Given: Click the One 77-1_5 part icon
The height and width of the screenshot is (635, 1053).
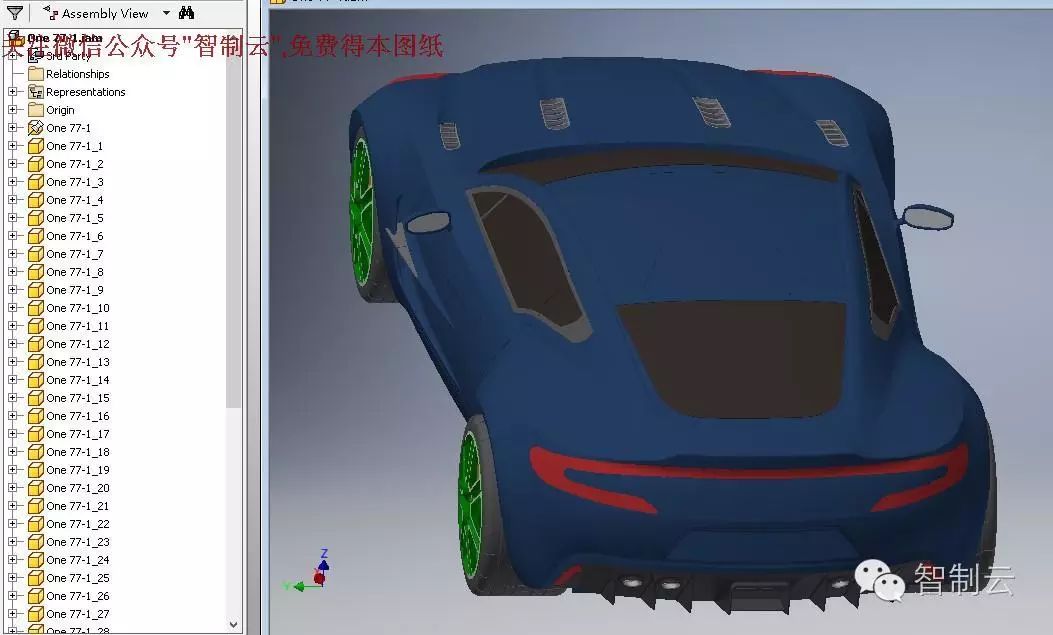Looking at the screenshot, I should click(36, 218).
